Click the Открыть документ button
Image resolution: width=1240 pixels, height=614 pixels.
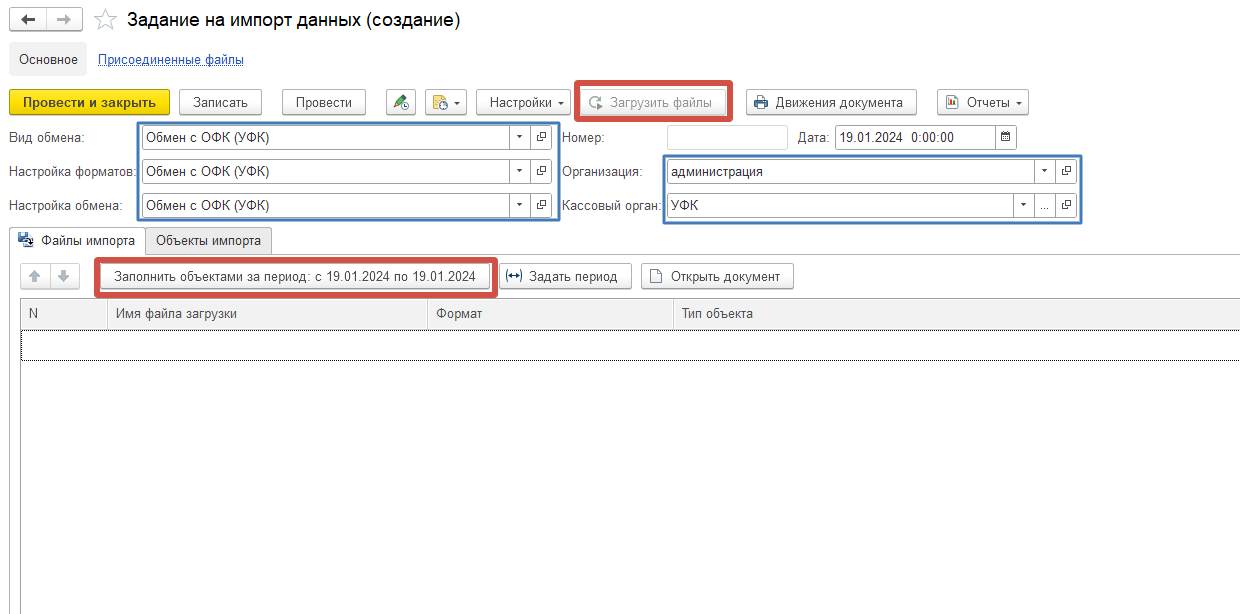click(x=718, y=277)
